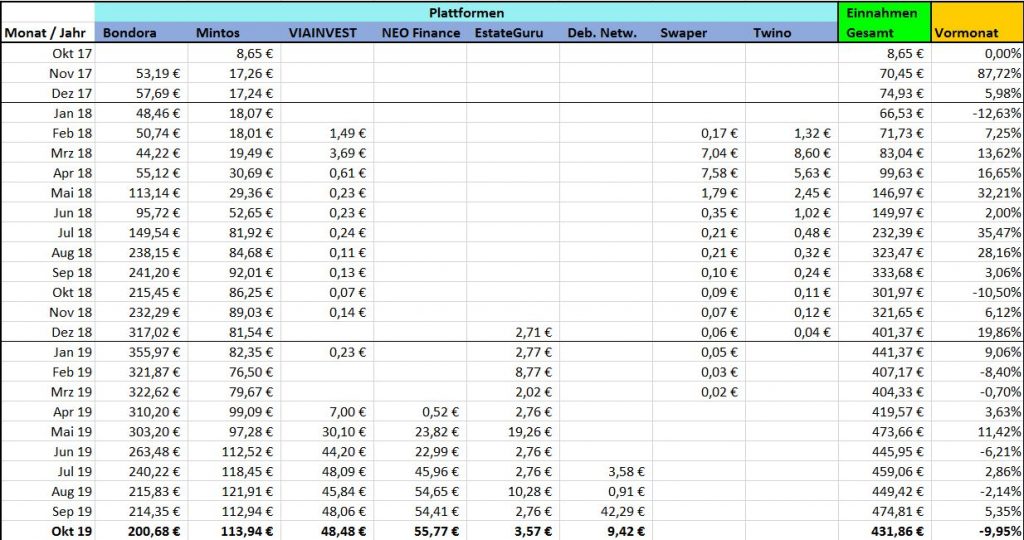Viewport: 1024px width, 540px height.
Task: Select the Dez 17 row label
Action: pos(48,93)
